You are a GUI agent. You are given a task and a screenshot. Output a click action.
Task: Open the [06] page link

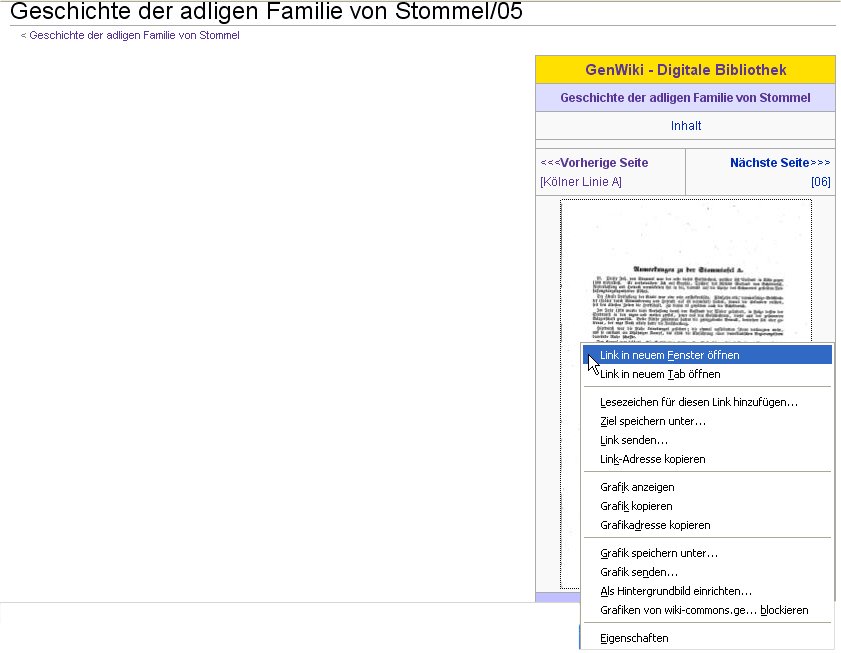820,181
